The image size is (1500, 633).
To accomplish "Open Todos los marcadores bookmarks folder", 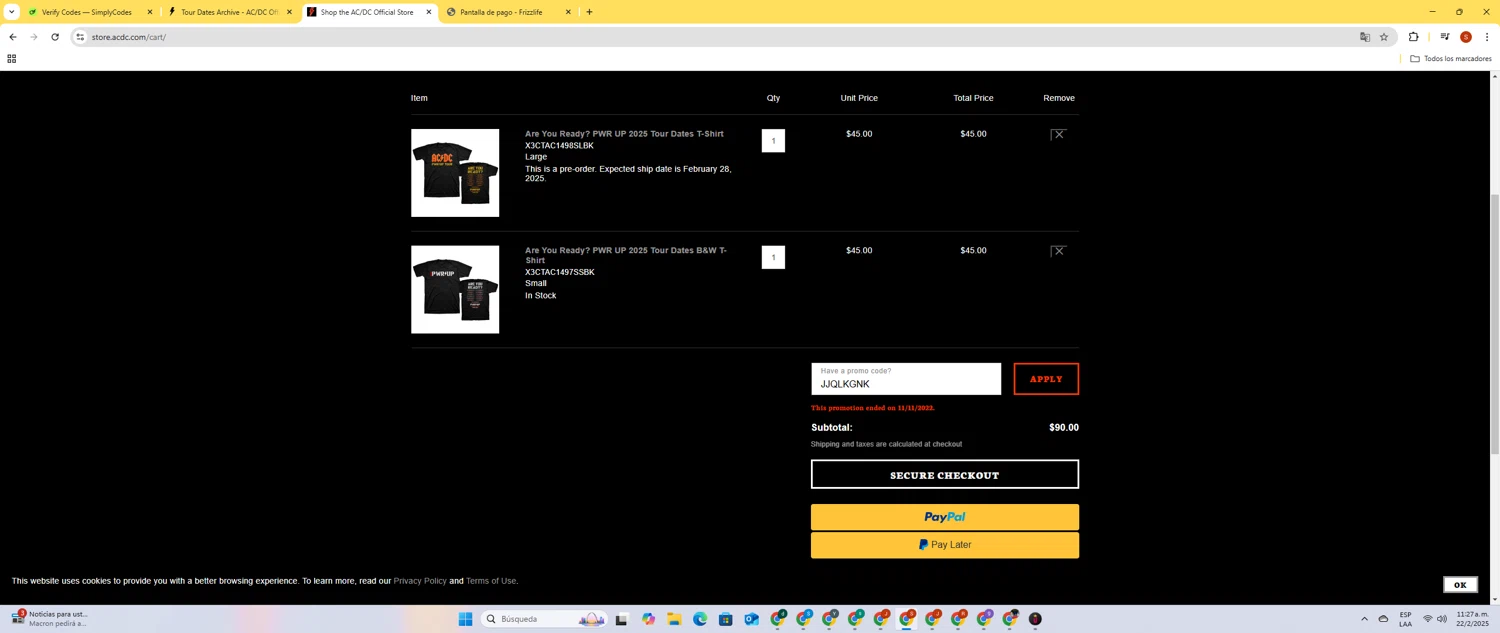I will (x=1450, y=59).
